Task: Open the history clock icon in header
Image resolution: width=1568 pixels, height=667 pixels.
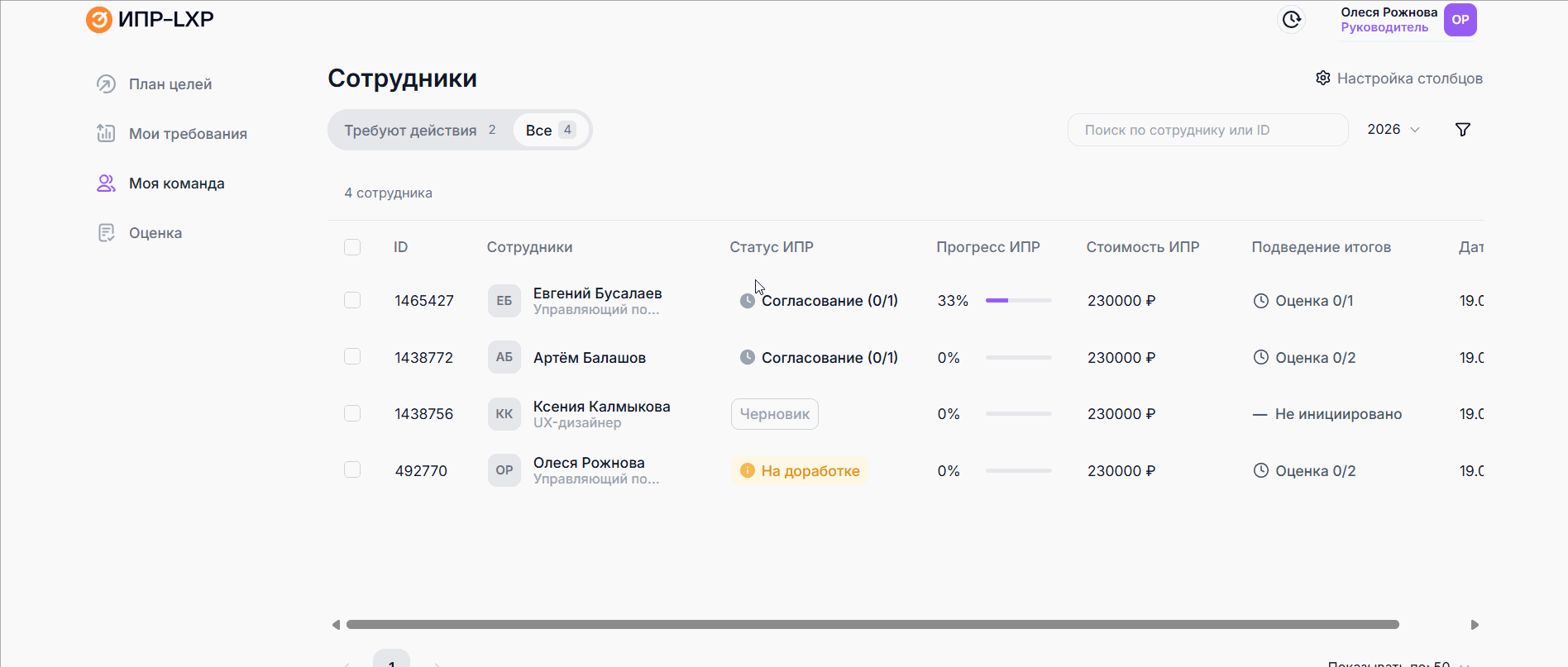Action: (x=1291, y=20)
